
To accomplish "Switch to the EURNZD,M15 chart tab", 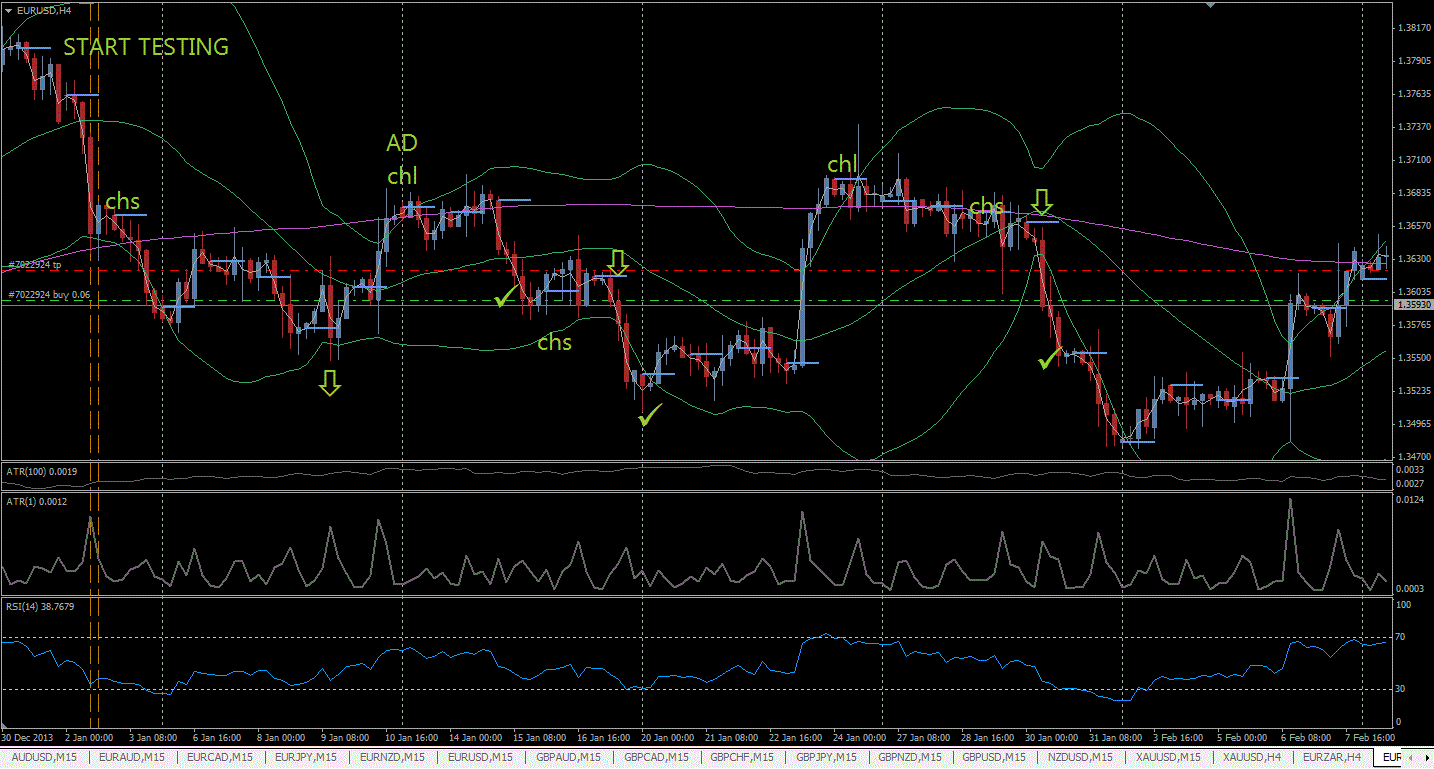I will click(394, 757).
